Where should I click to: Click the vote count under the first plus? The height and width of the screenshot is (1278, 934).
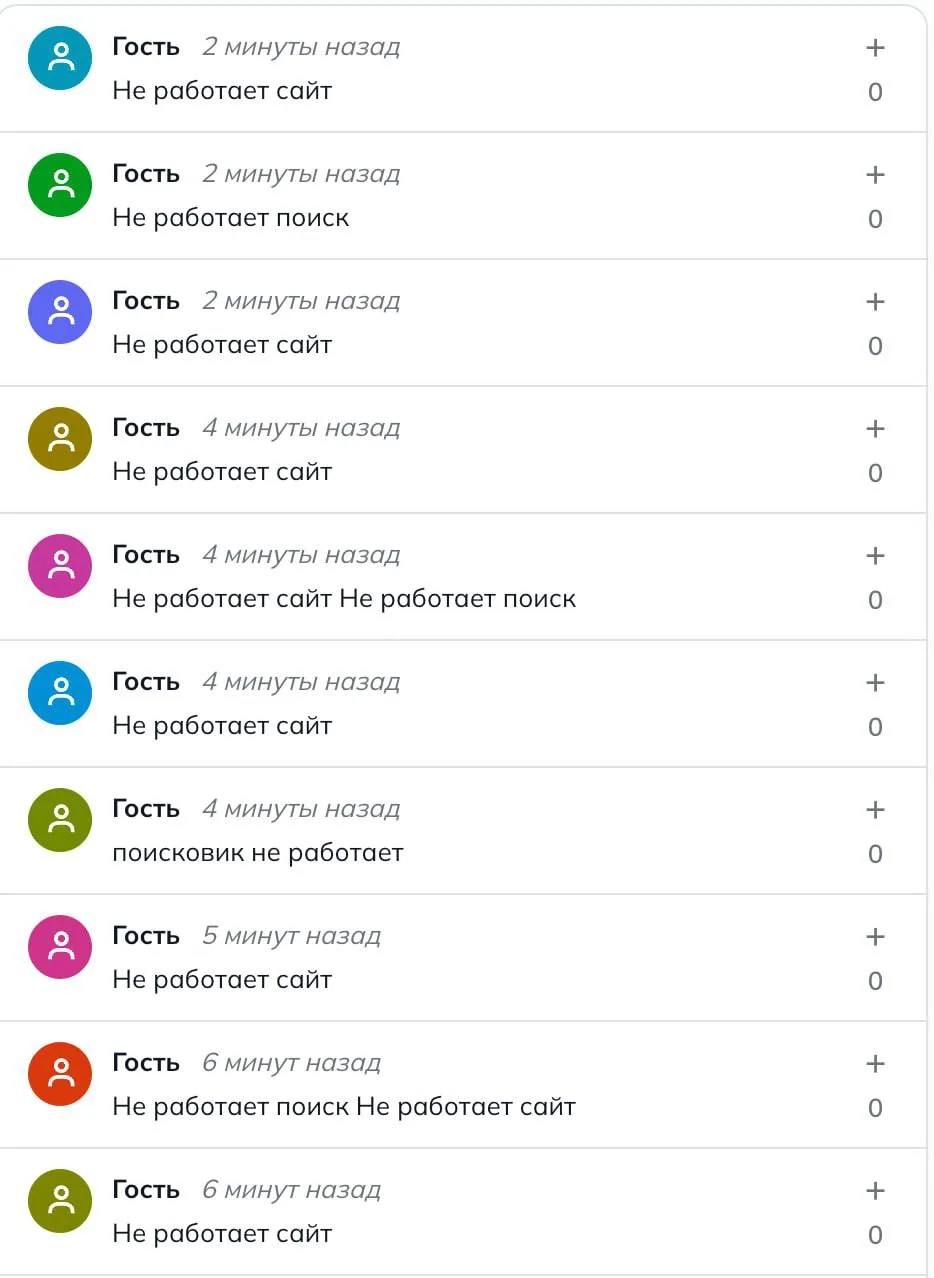coord(875,92)
